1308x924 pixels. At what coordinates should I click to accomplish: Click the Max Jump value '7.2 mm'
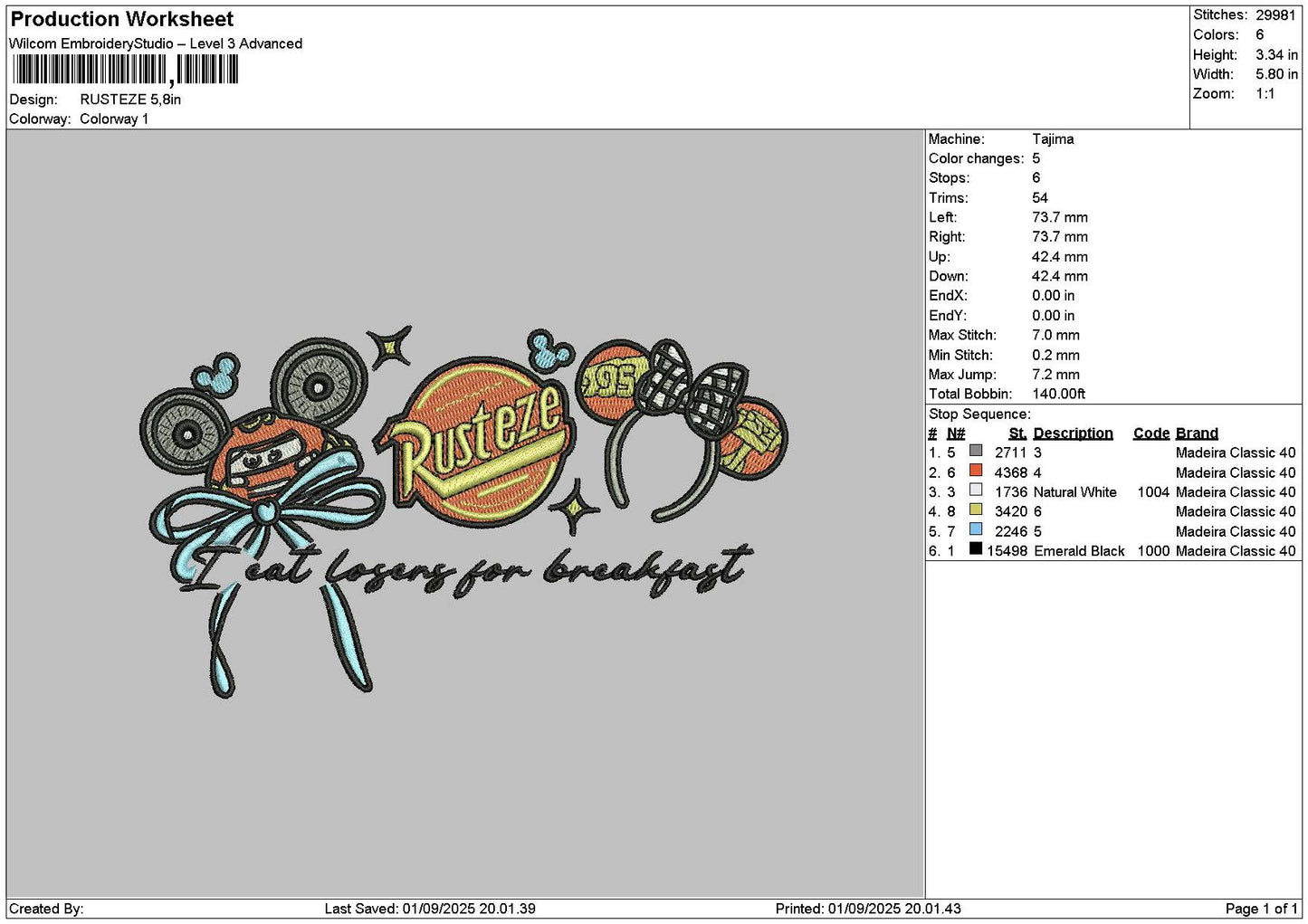coord(1055,375)
